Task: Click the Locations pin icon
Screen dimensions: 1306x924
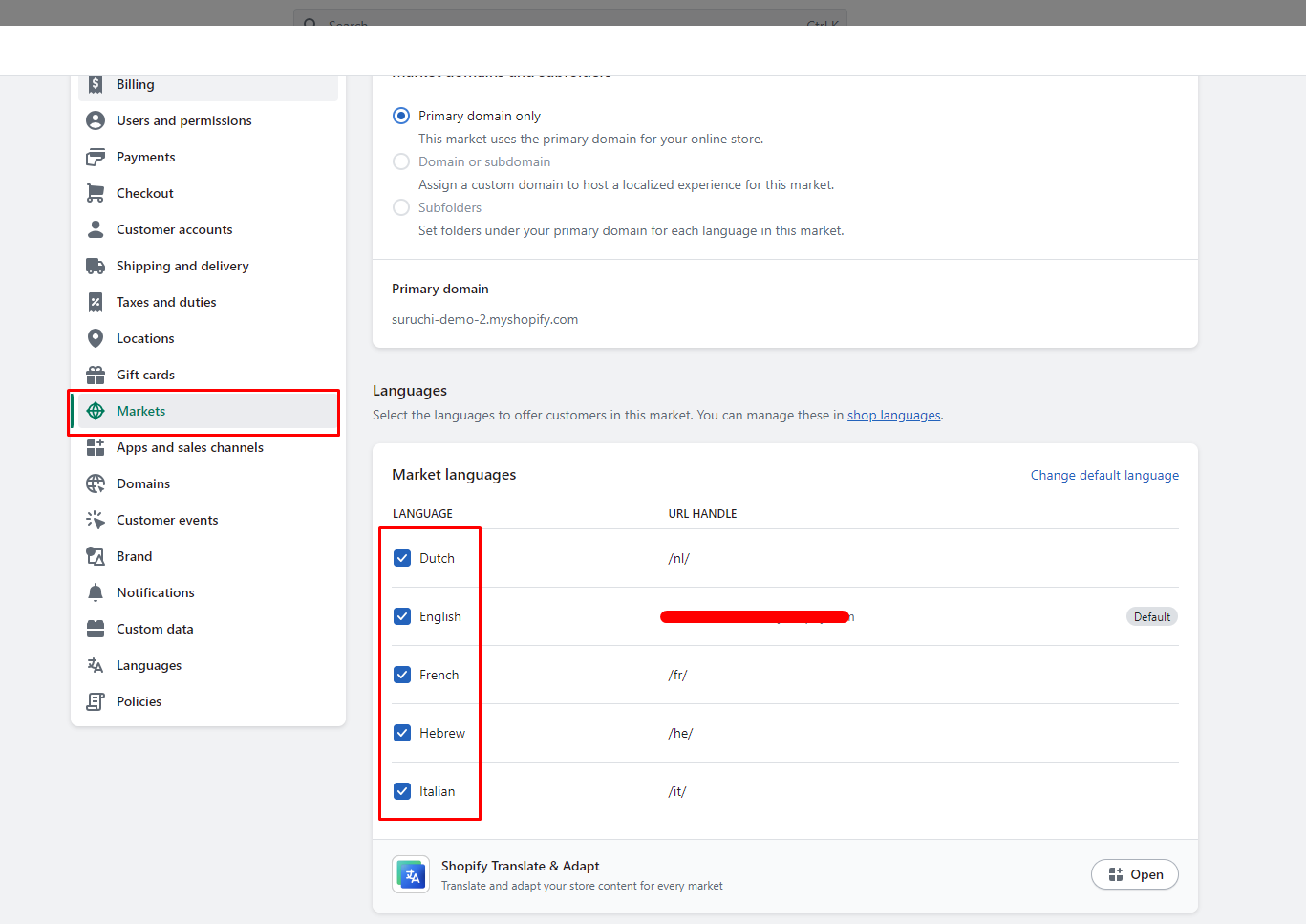Action: (x=96, y=338)
